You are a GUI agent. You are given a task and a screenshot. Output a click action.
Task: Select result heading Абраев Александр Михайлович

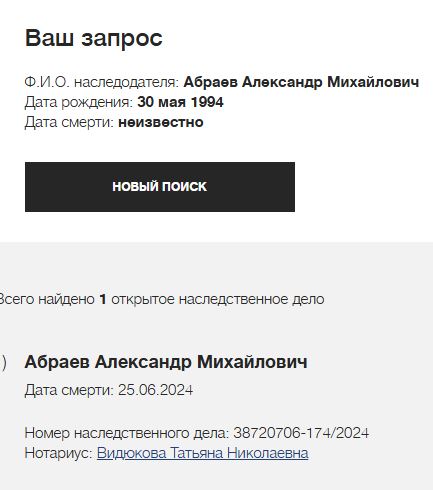coord(166,362)
